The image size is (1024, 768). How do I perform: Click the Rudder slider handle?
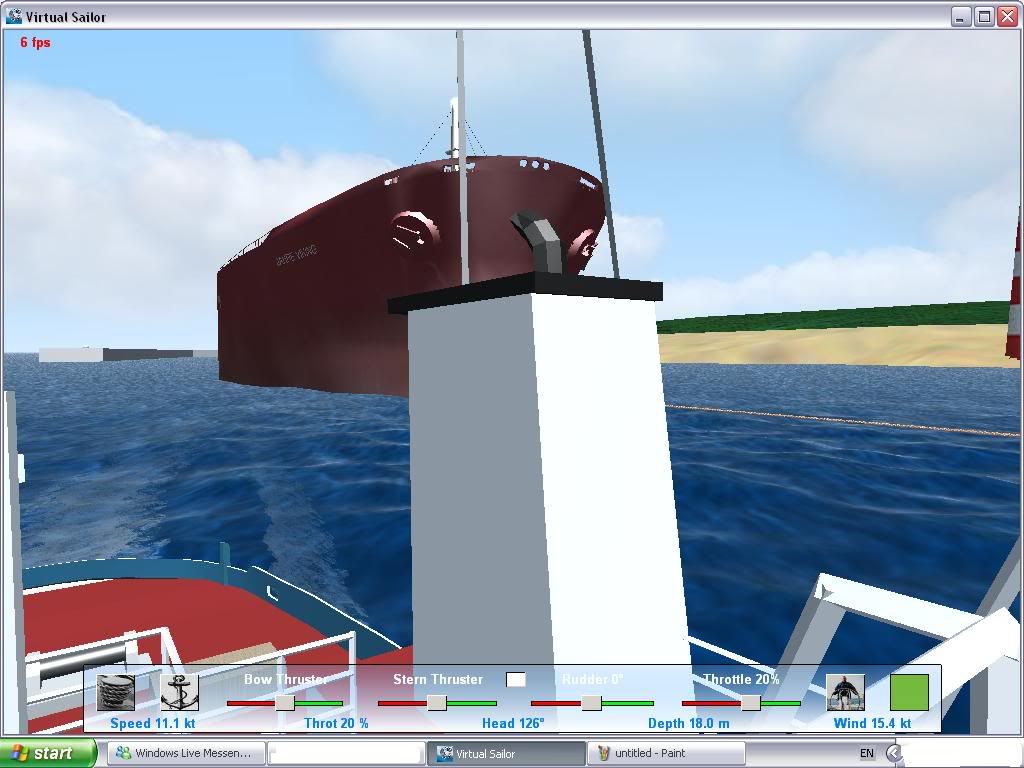click(x=592, y=703)
